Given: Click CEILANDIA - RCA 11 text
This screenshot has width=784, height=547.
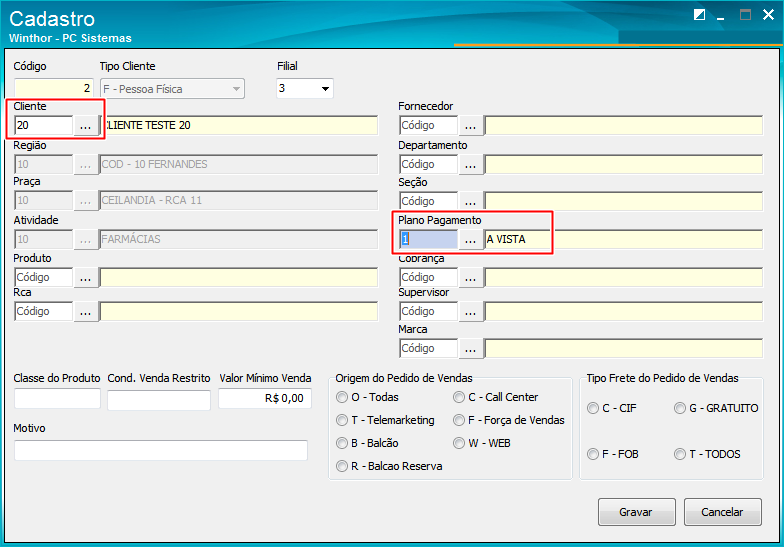Looking at the screenshot, I should 152,200.
